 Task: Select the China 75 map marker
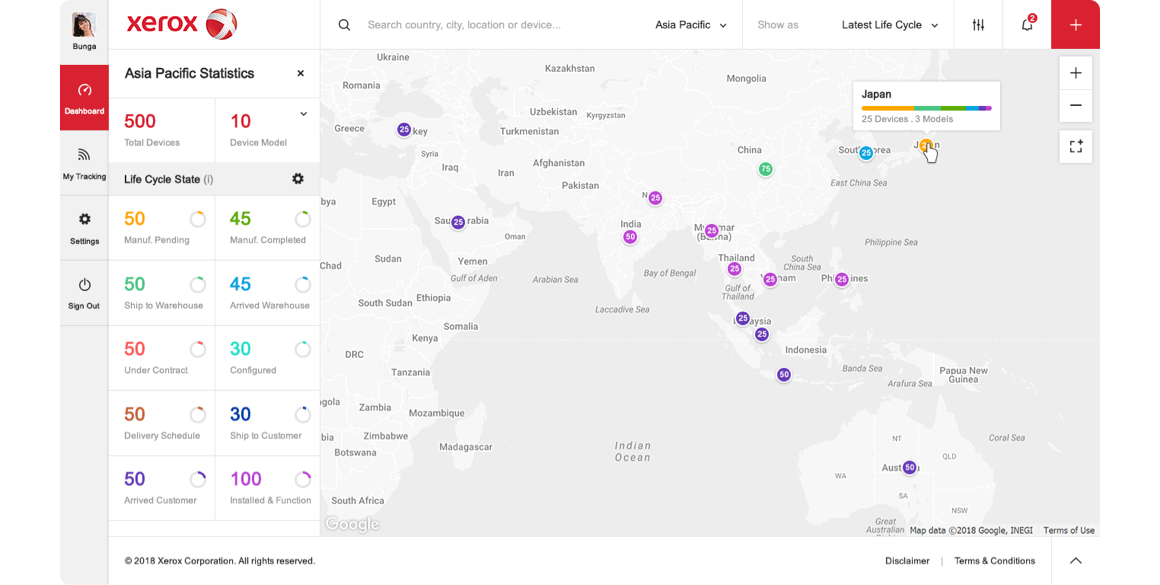pyautogui.click(x=766, y=169)
